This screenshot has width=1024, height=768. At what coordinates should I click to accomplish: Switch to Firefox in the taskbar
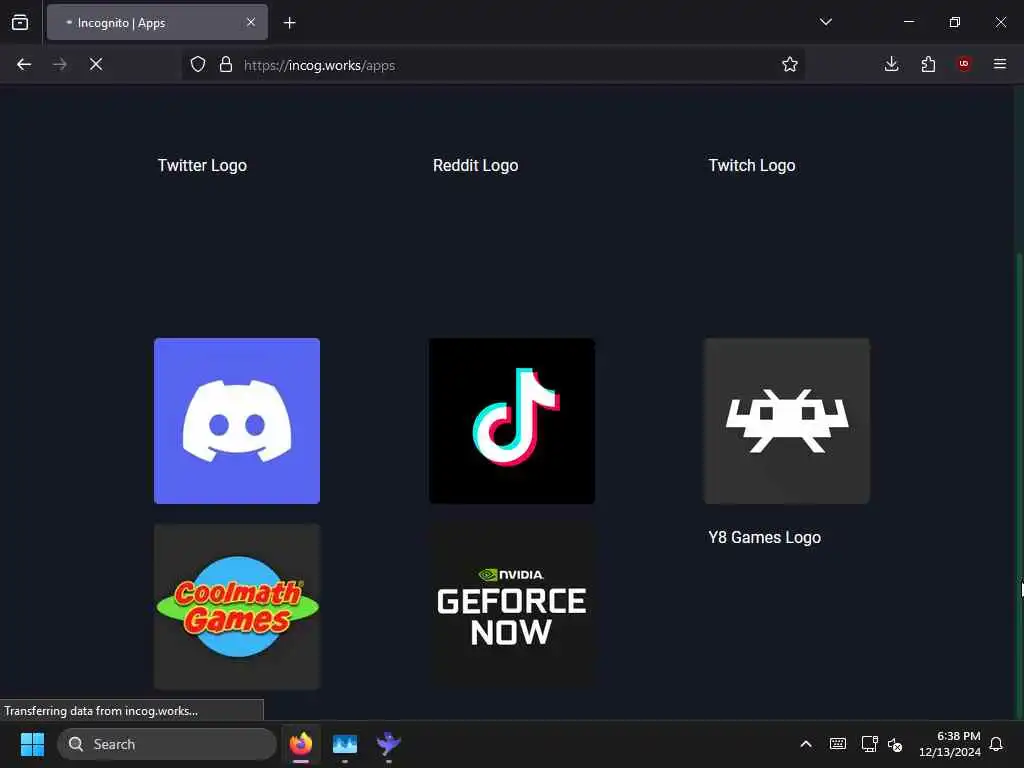tap(301, 744)
